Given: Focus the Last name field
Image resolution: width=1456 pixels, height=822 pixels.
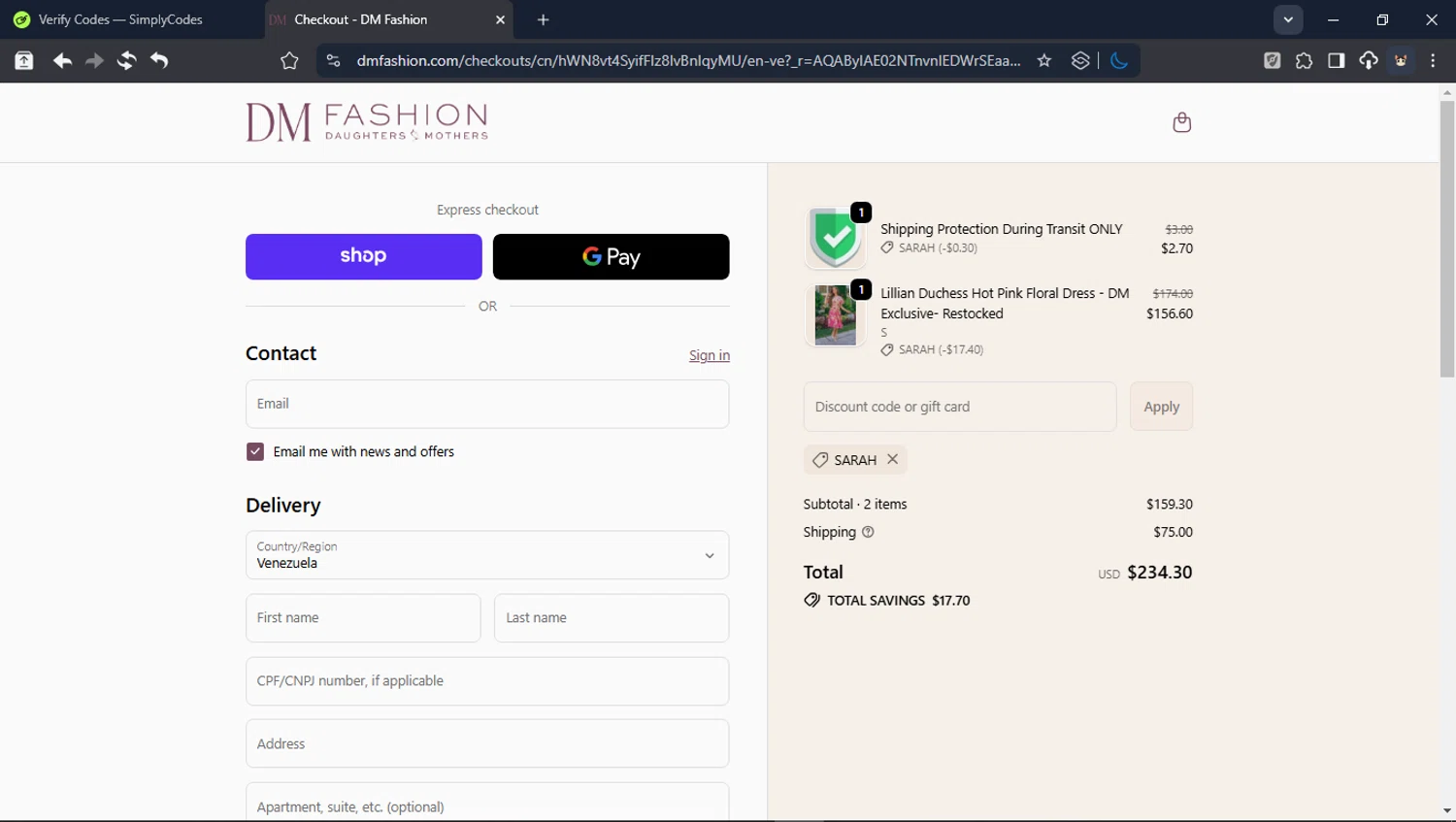Looking at the screenshot, I should pos(612,618).
